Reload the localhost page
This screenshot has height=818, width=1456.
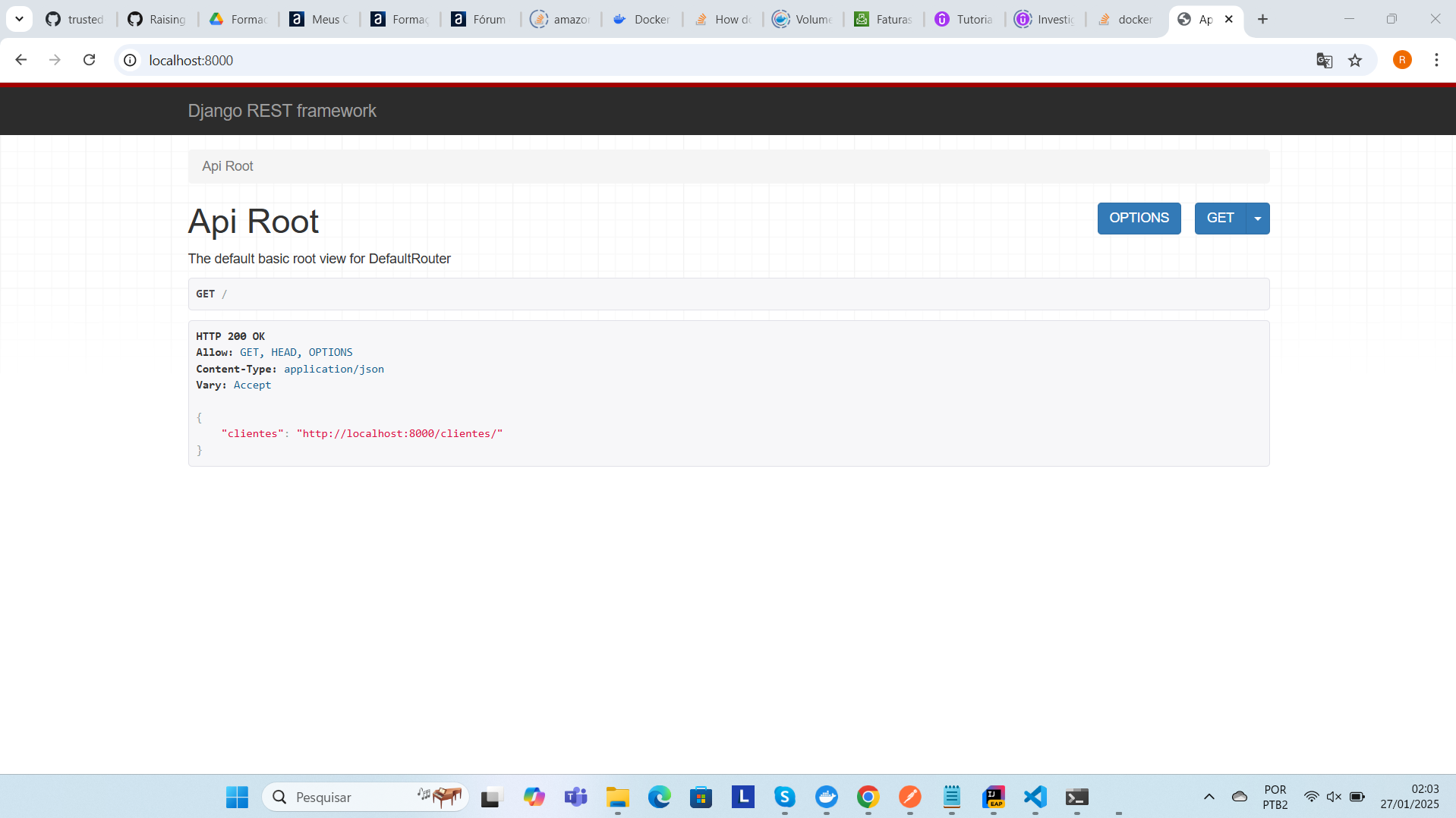[89, 60]
